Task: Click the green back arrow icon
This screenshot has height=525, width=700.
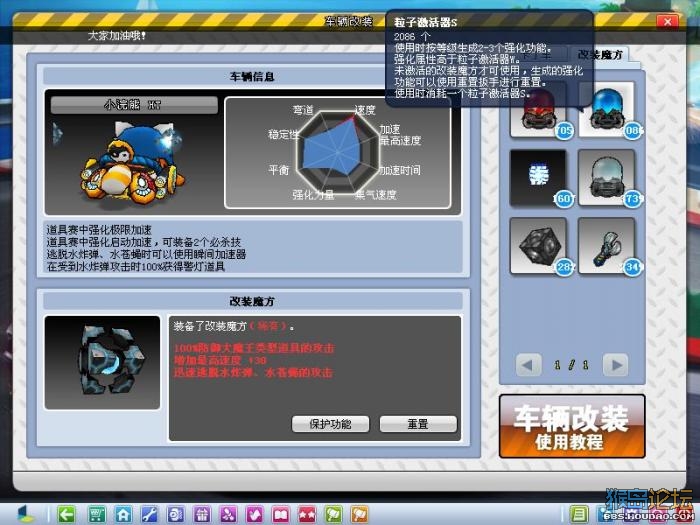Action: tap(66, 515)
